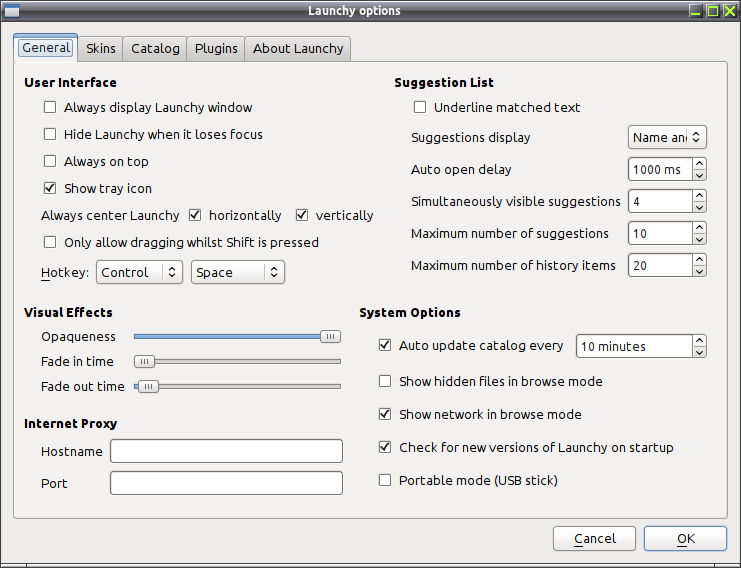The width and height of the screenshot is (741, 568).
Task: Minimize the Launchy options window
Action: pyautogui.click(x=695, y=10)
